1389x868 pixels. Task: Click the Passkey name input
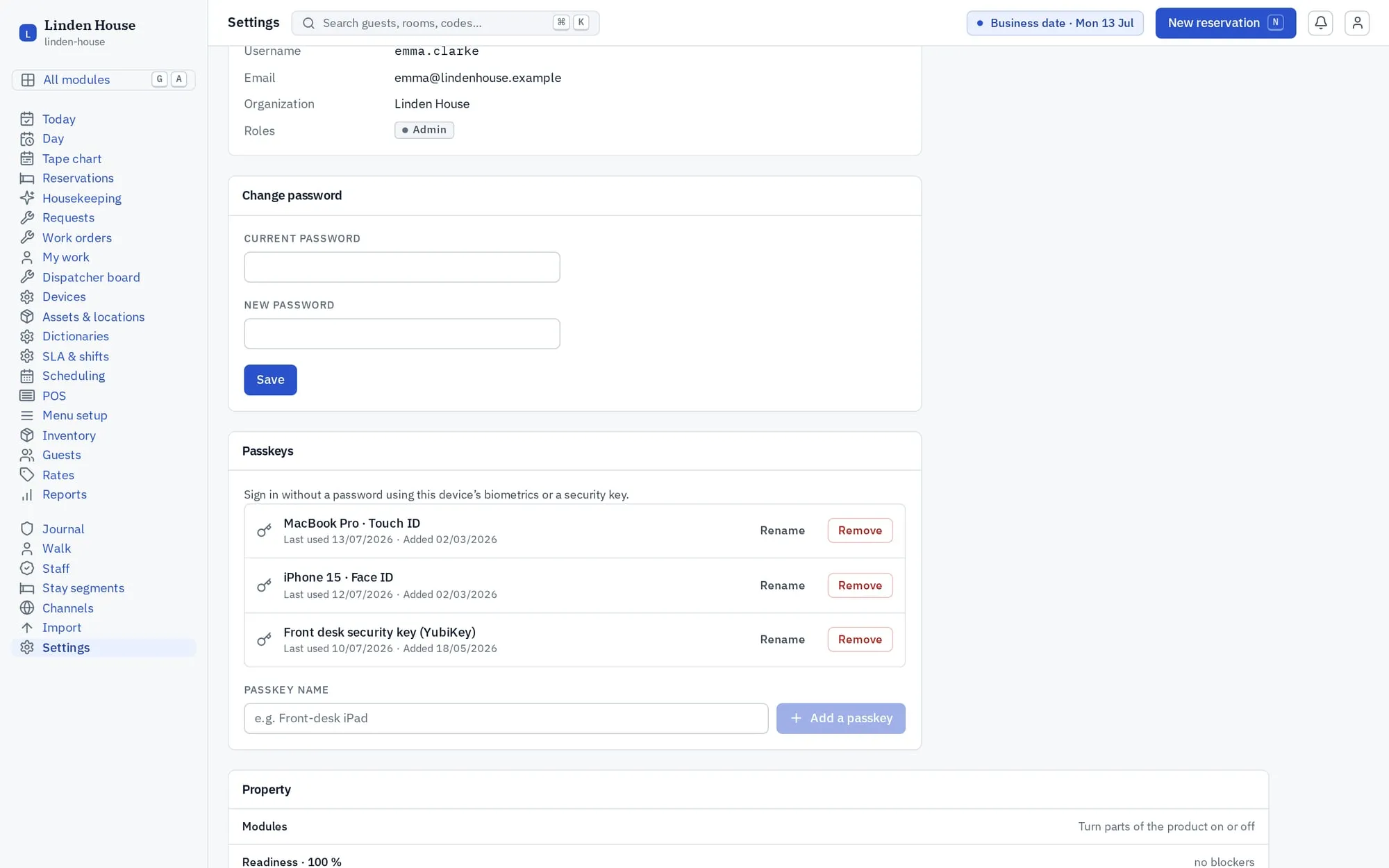[506, 718]
